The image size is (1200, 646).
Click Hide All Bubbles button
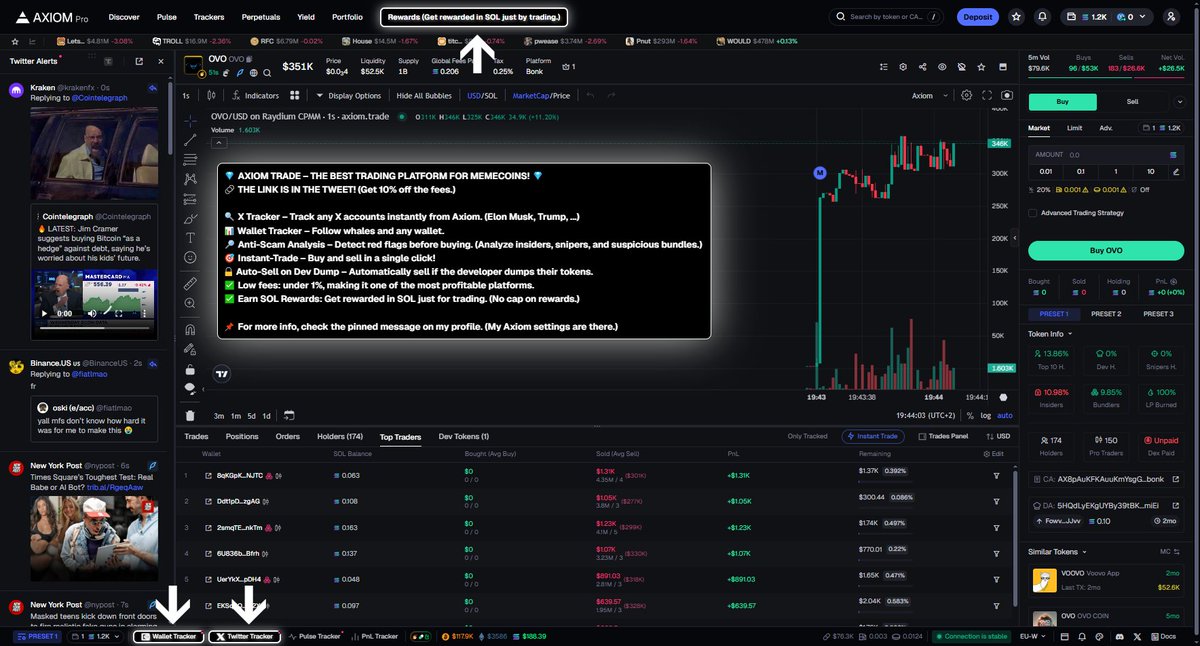[x=424, y=96]
